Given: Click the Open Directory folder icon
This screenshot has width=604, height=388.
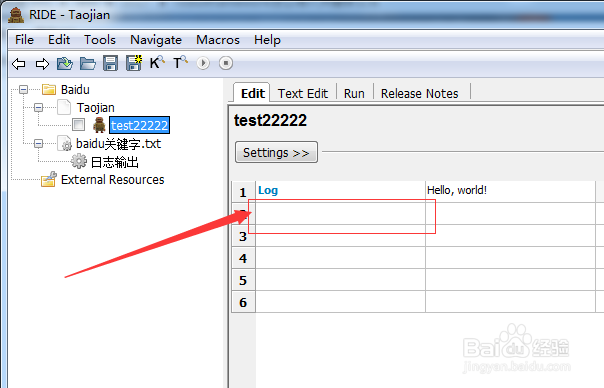Looking at the screenshot, I should pyautogui.click(x=88, y=63).
